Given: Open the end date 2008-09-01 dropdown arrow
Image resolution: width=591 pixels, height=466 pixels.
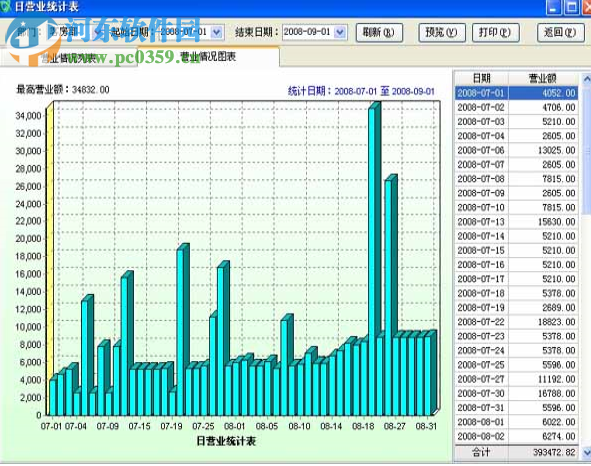Looking at the screenshot, I should point(340,32).
